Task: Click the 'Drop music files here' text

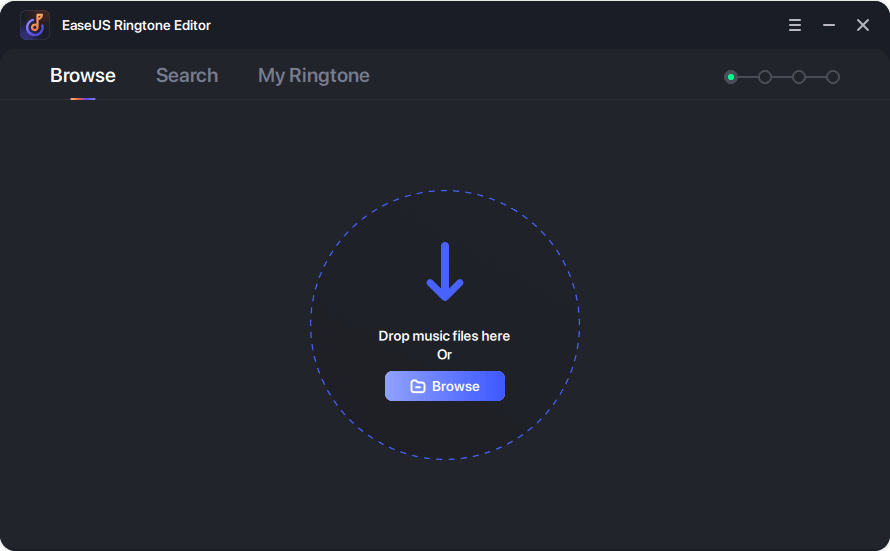Action: coord(444,336)
